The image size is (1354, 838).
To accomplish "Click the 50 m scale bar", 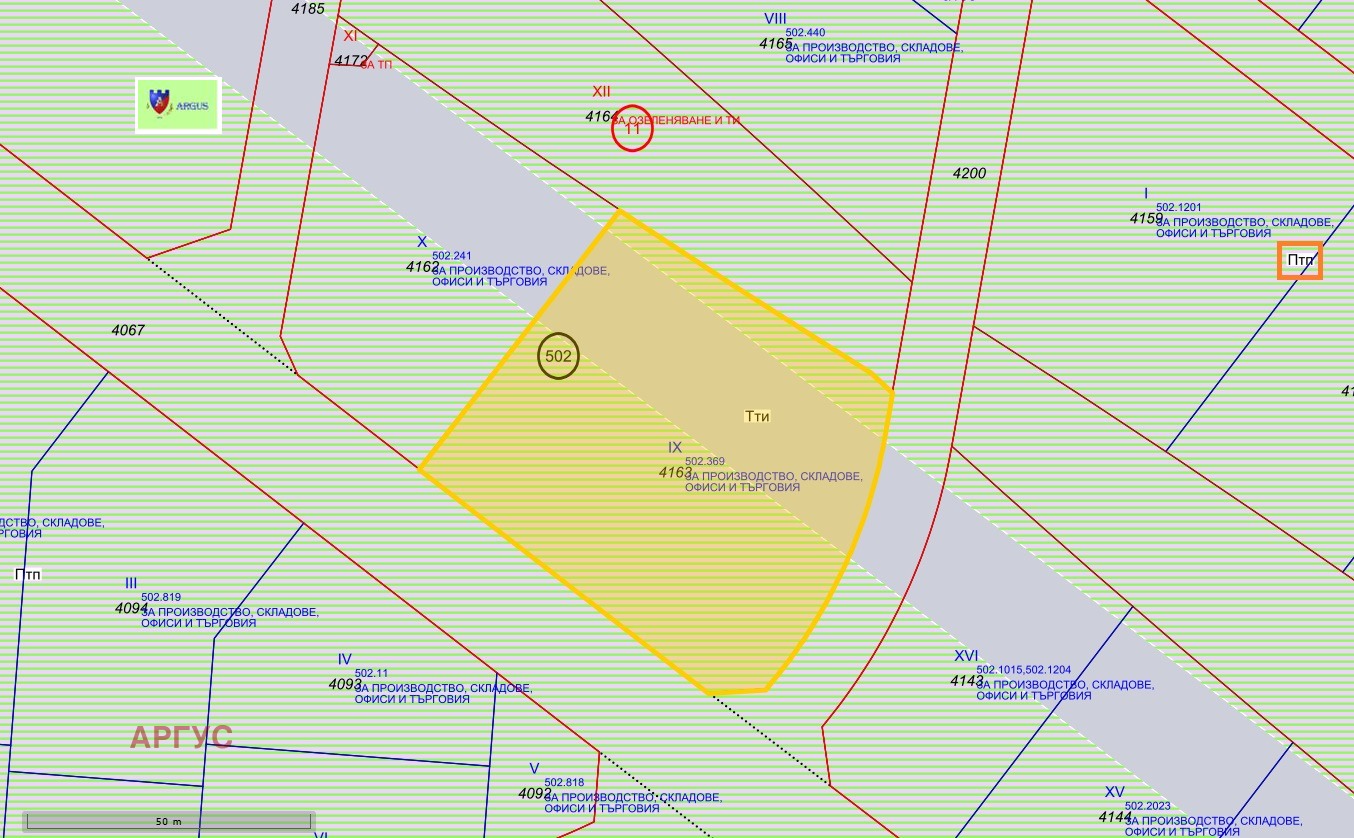I will pyautogui.click(x=169, y=821).
